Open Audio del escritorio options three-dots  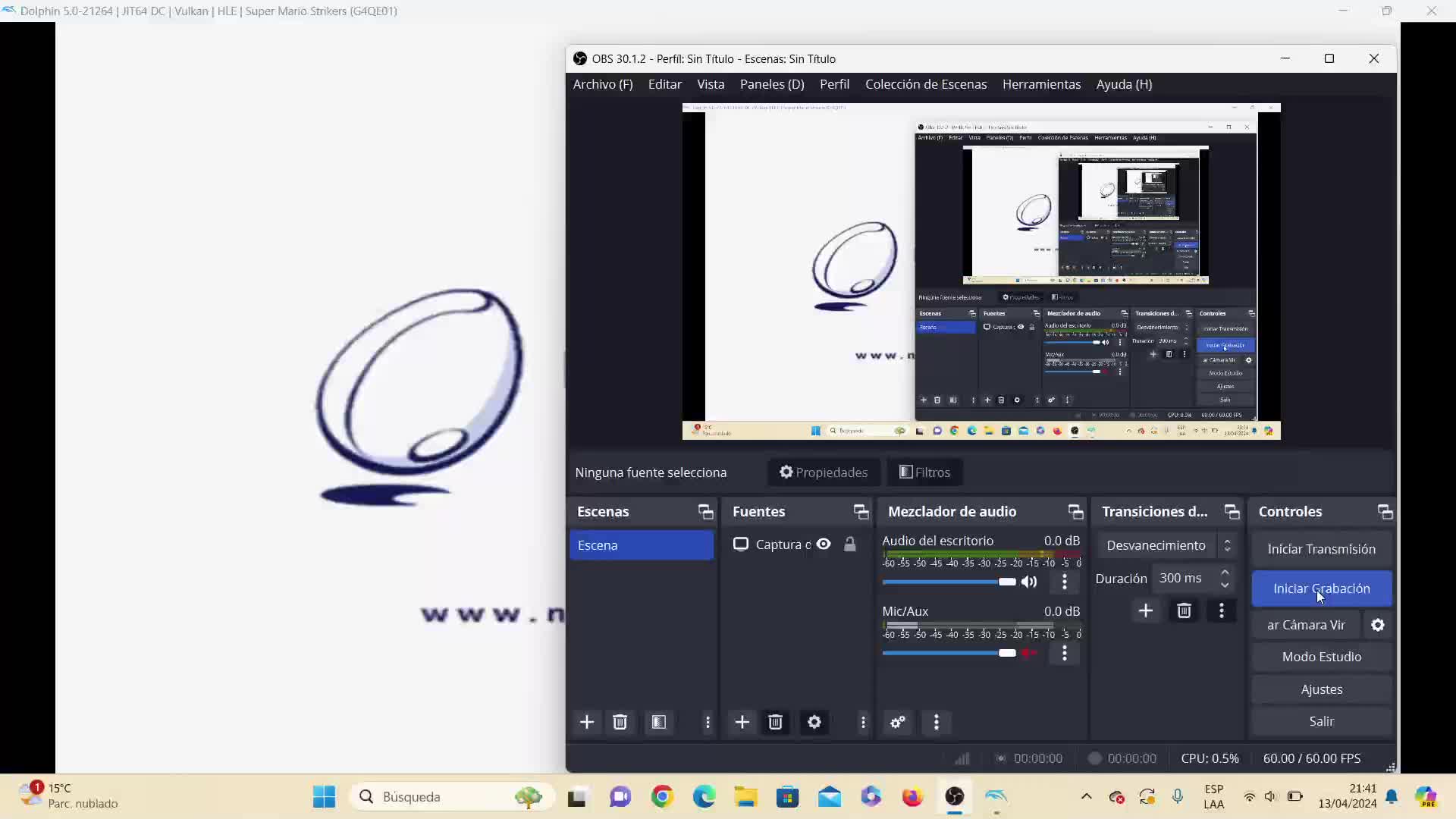1065,582
